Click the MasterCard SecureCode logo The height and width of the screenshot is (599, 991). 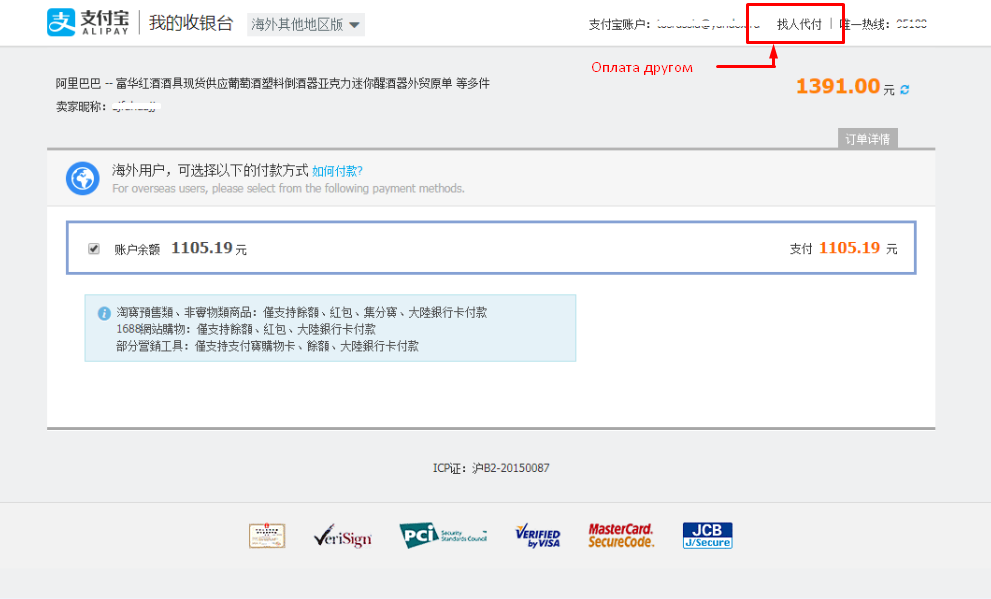[621, 535]
